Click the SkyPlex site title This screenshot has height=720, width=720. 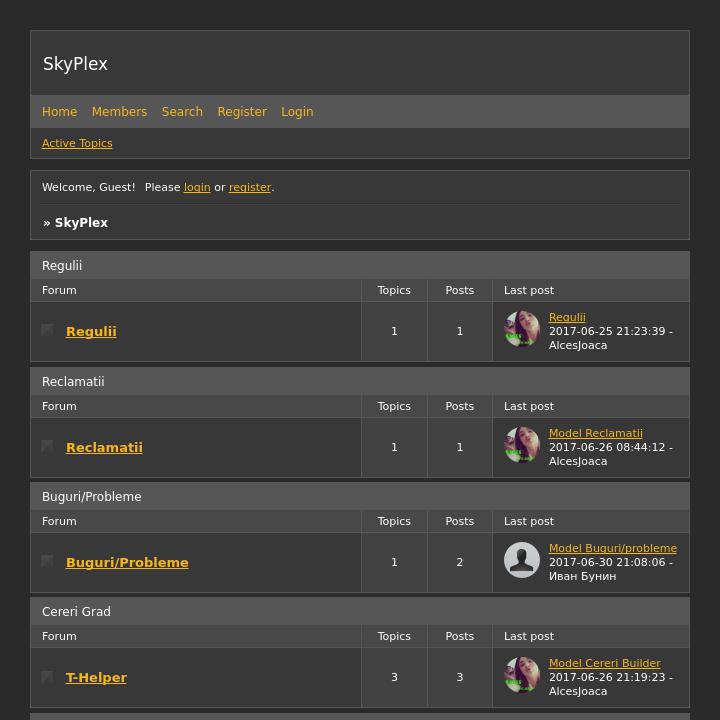click(75, 64)
